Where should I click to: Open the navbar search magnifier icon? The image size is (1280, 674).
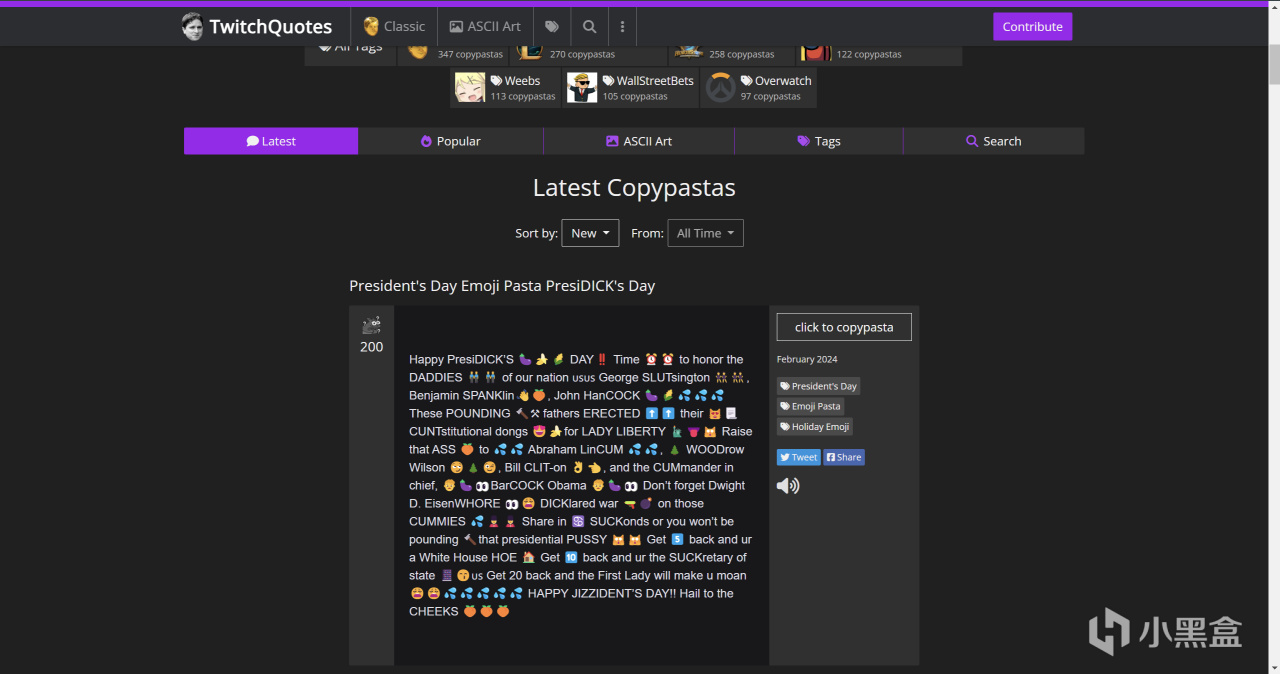pos(589,27)
